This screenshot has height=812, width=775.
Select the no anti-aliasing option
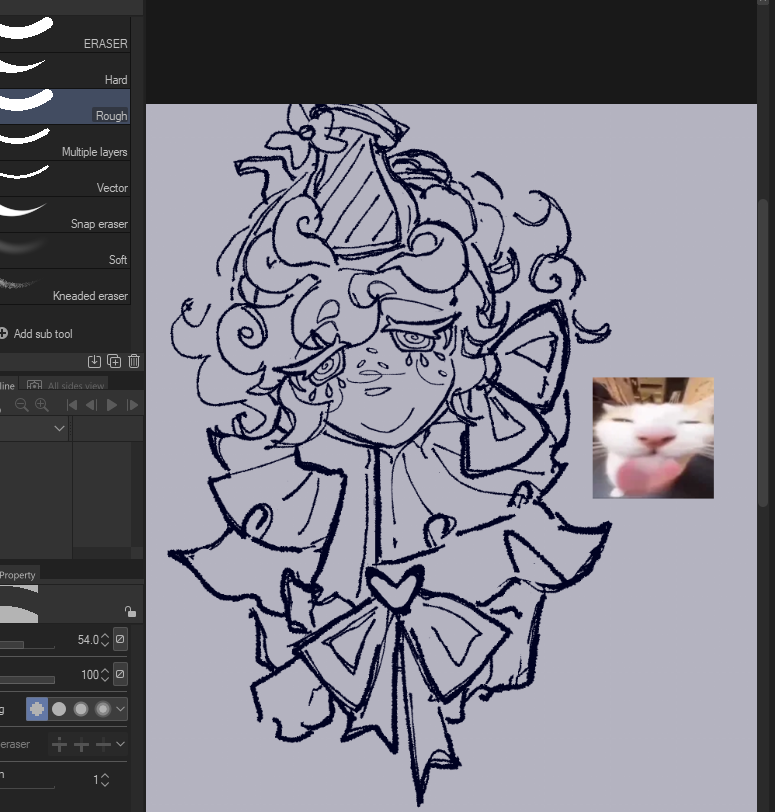coord(37,709)
